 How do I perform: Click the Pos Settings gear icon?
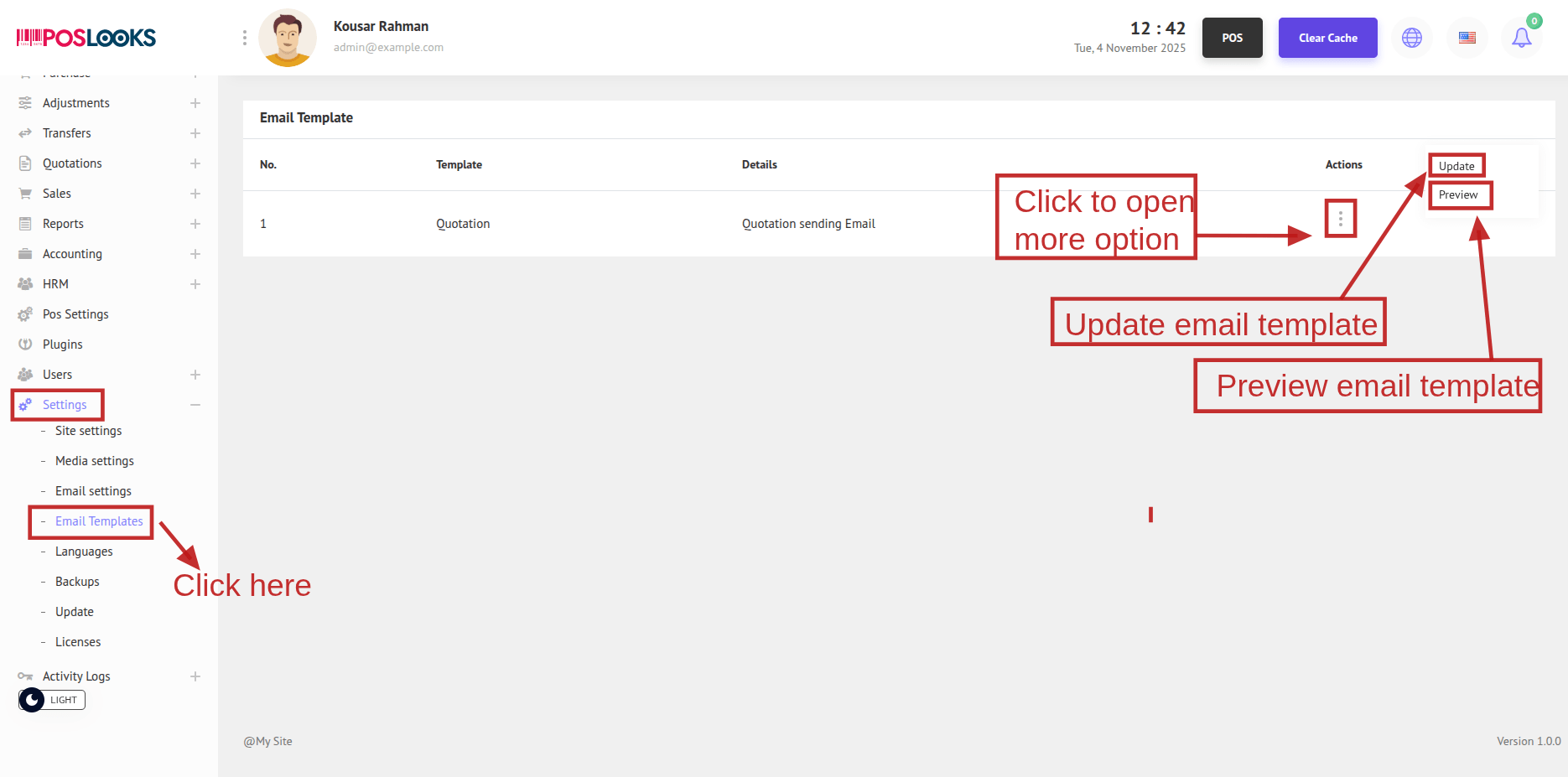(25, 314)
